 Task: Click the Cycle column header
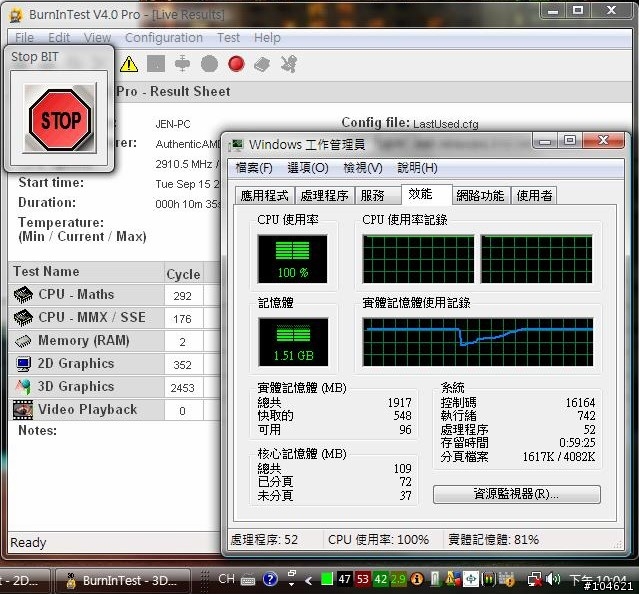[183, 274]
